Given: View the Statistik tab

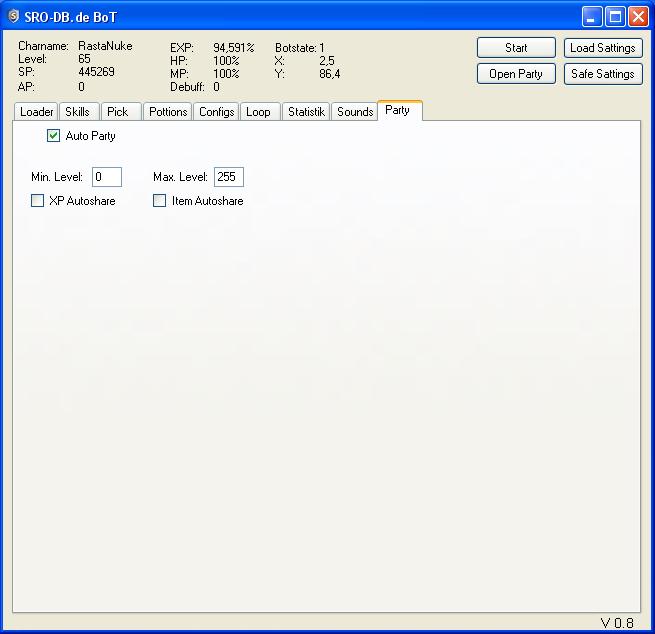Looking at the screenshot, I should (306, 112).
